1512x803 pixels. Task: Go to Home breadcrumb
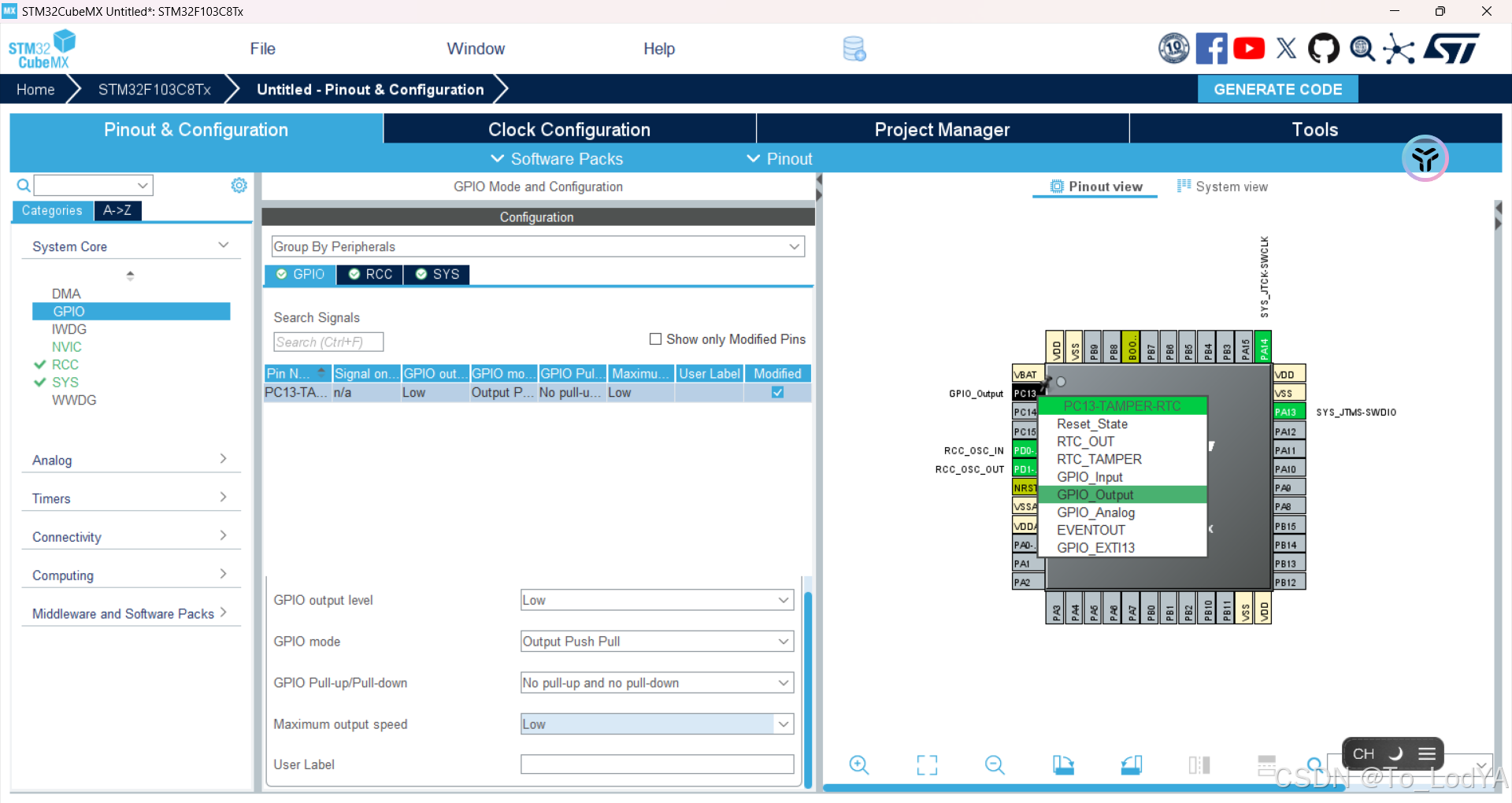coord(35,90)
